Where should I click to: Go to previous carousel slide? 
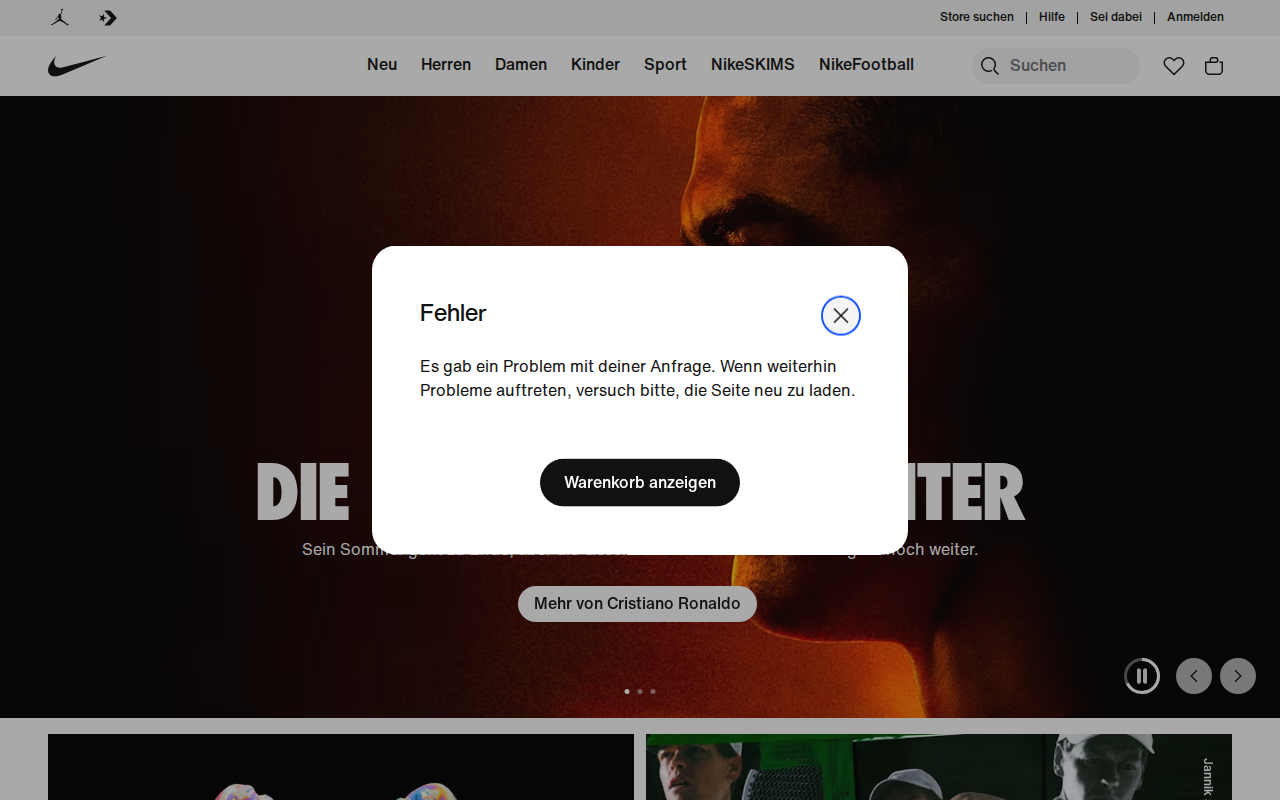(x=1194, y=676)
